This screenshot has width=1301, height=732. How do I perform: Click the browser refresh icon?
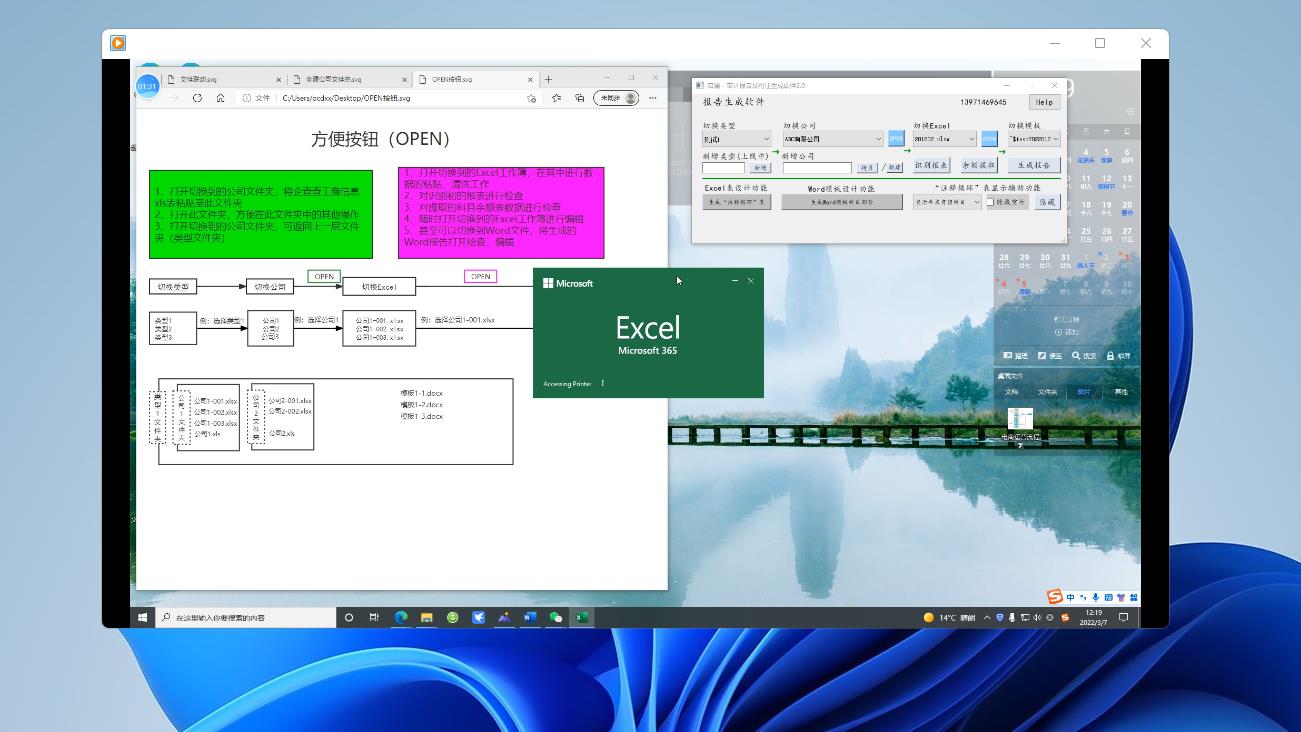click(x=197, y=98)
